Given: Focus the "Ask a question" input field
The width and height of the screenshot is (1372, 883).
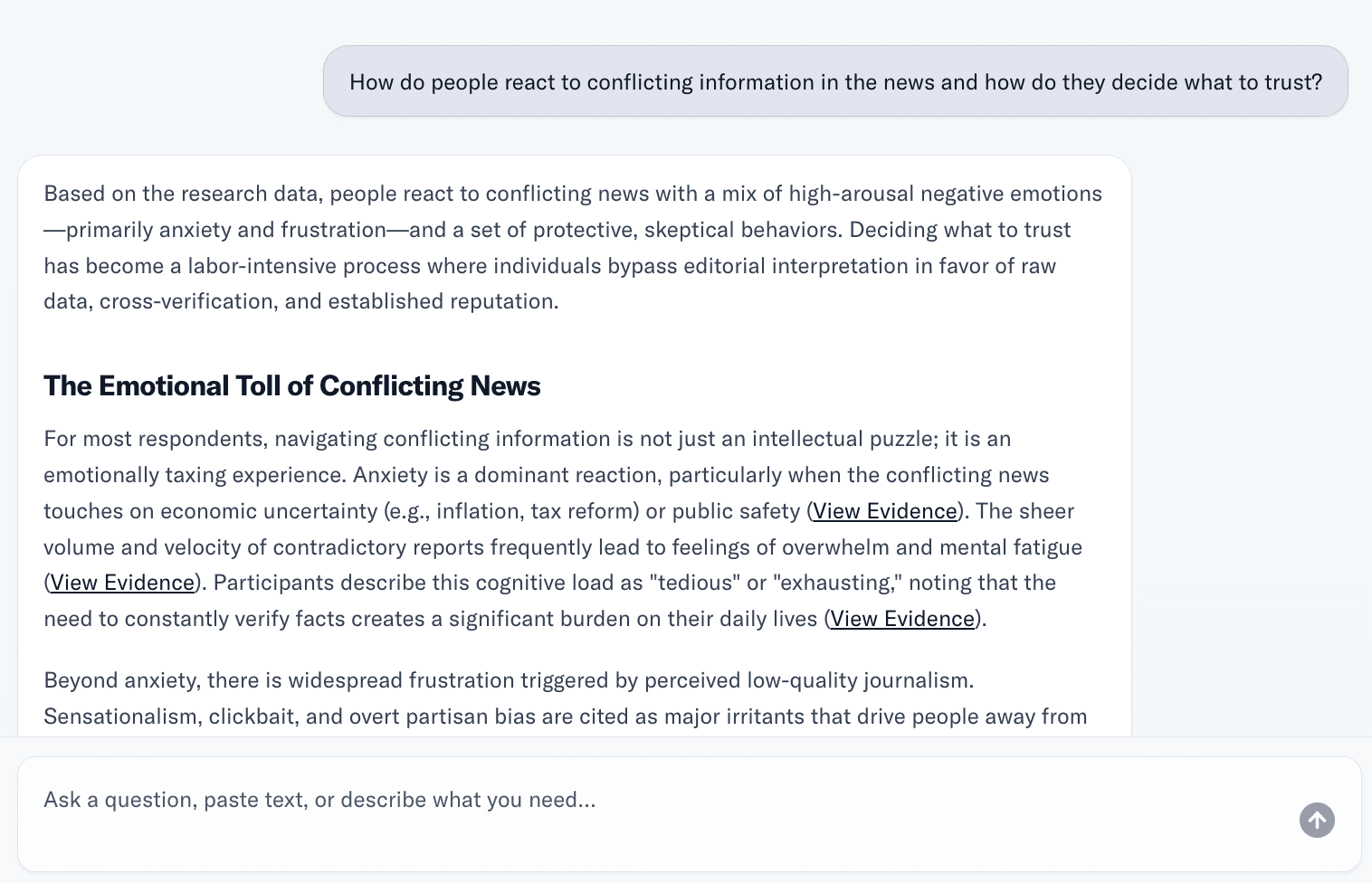Looking at the screenshot, I should [x=634, y=800].
